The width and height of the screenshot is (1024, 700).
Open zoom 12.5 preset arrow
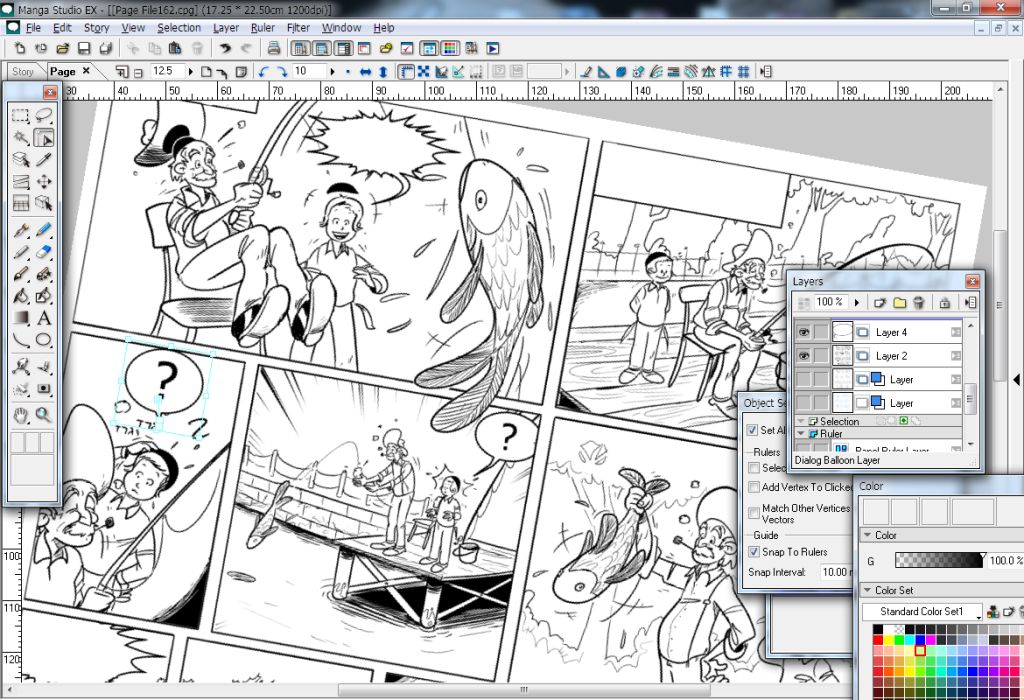pyautogui.click(x=191, y=72)
